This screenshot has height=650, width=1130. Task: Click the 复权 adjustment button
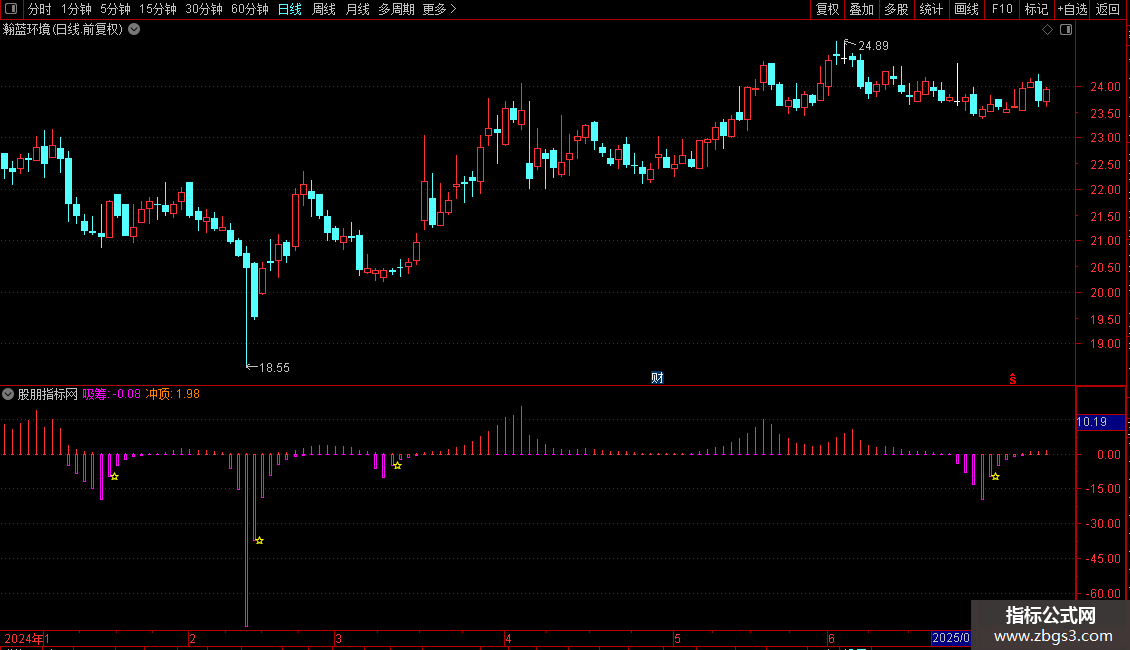827,9
